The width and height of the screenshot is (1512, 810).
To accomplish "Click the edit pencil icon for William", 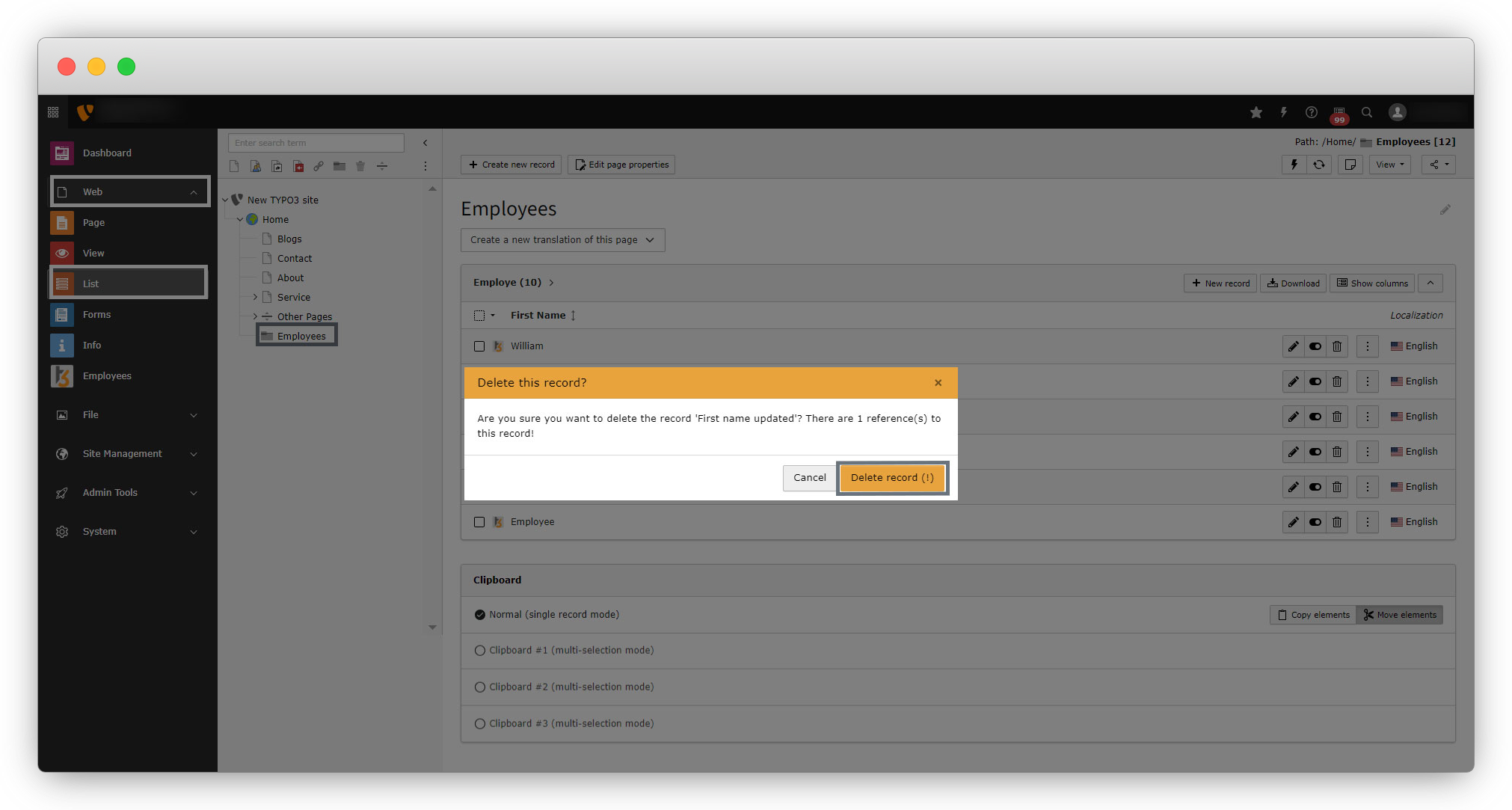I will pyautogui.click(x=1293, y=346).
